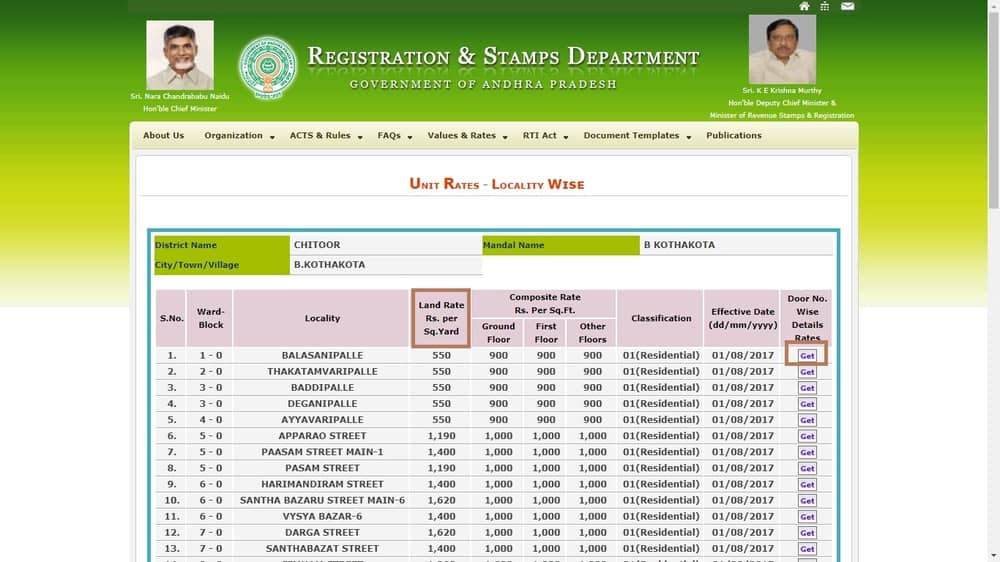Expand the ACTS & Rules menu

pos(326,135)
